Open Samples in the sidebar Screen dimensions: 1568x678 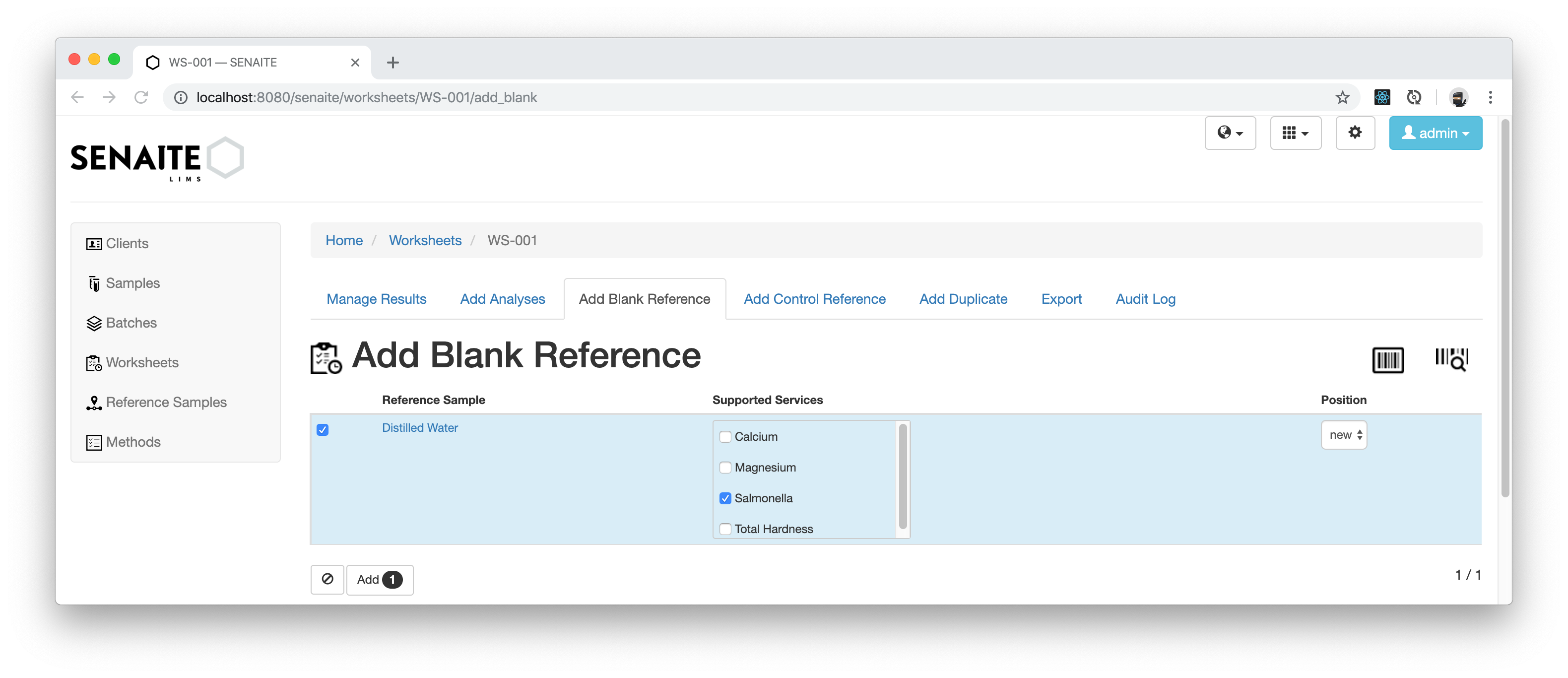click(132, 283)
